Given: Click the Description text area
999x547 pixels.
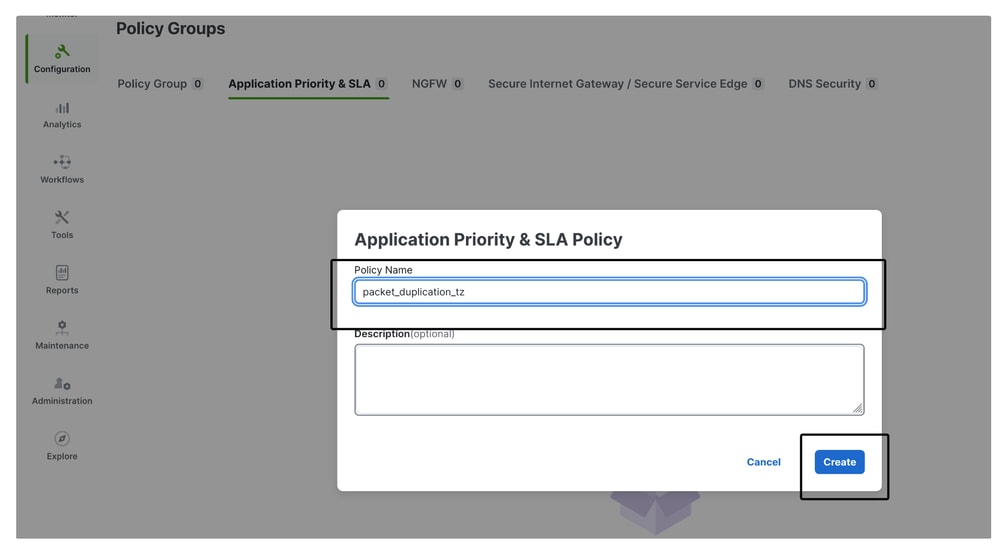Looking at the screenshot, I should pyautogui.click(x=609, y=380).
